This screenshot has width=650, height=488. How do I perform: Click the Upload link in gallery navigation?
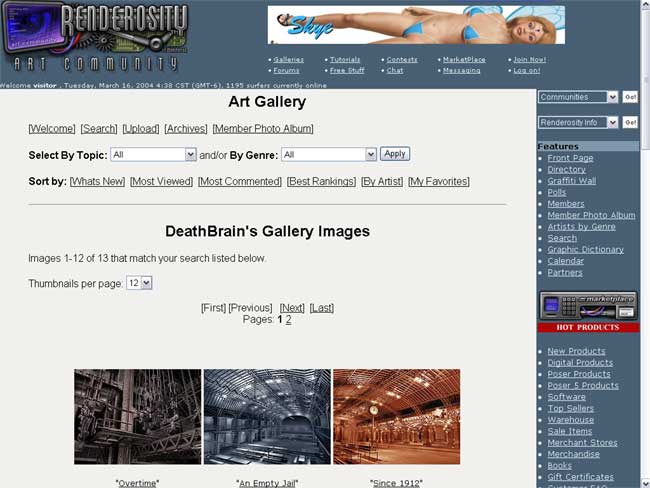[x=140, y=129]
